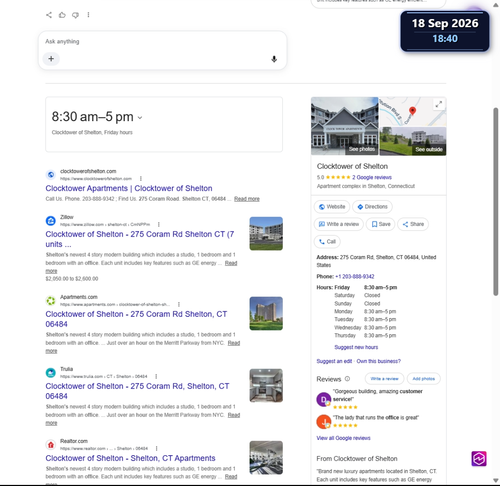The width and height of the screenshot is (500, 486).
Task: Click the red map pin marker
Action: click(x=412, y=111)
